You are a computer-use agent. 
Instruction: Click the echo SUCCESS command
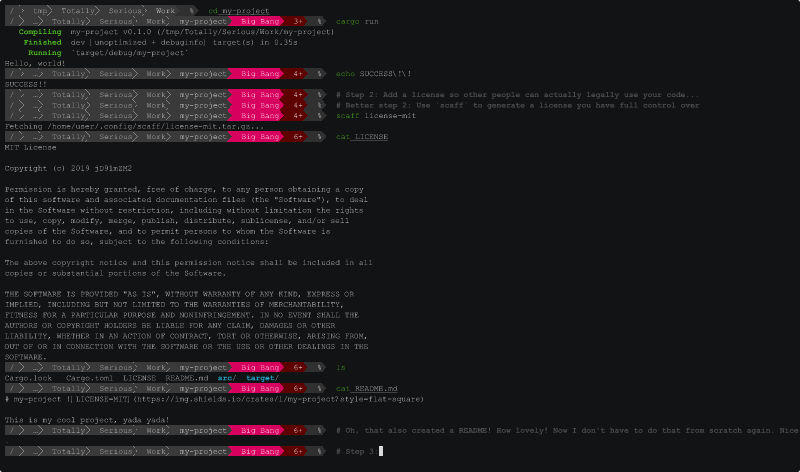click(x=373, y=73)
